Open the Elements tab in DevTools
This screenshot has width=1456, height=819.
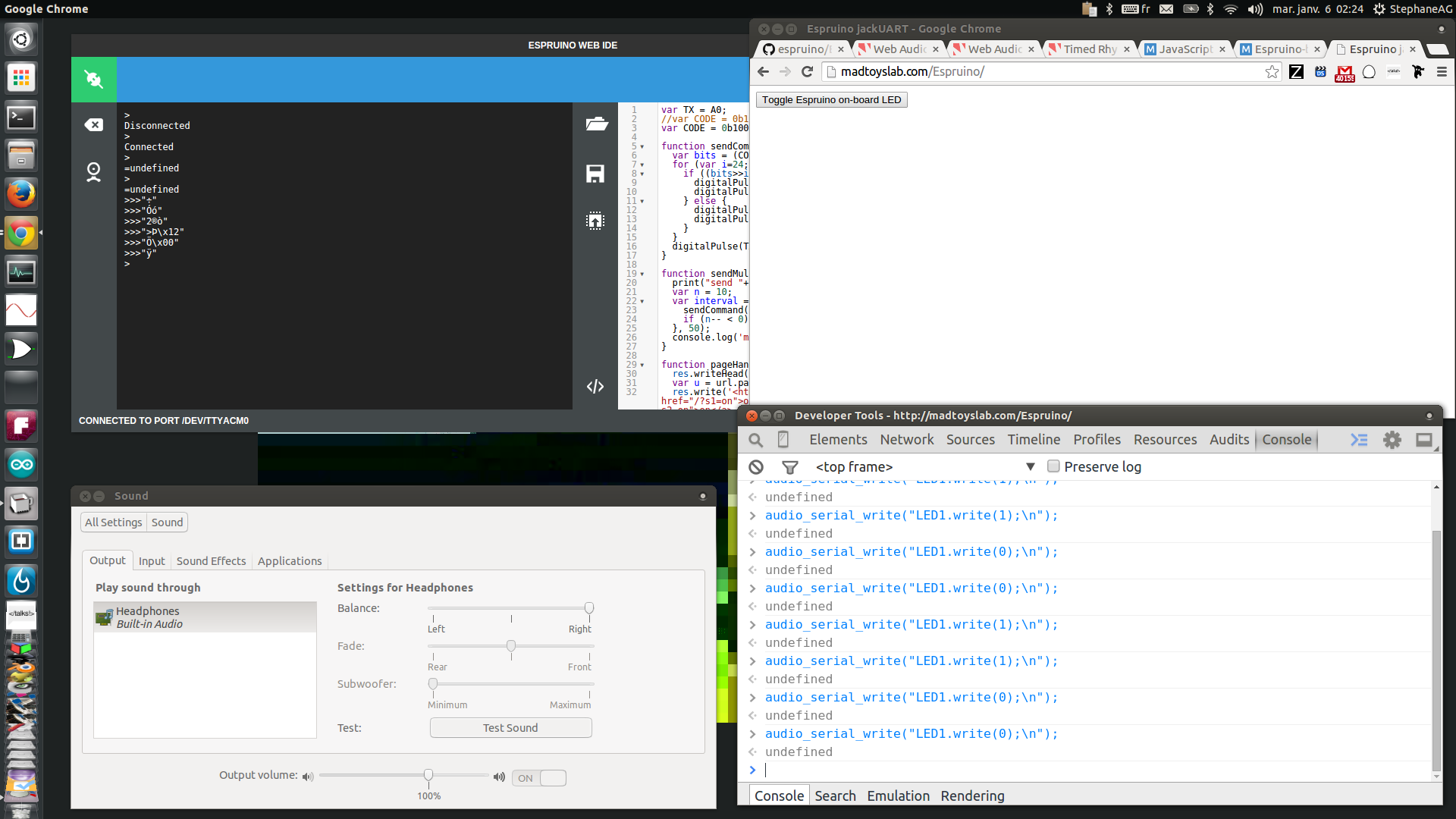pos(838,440)
